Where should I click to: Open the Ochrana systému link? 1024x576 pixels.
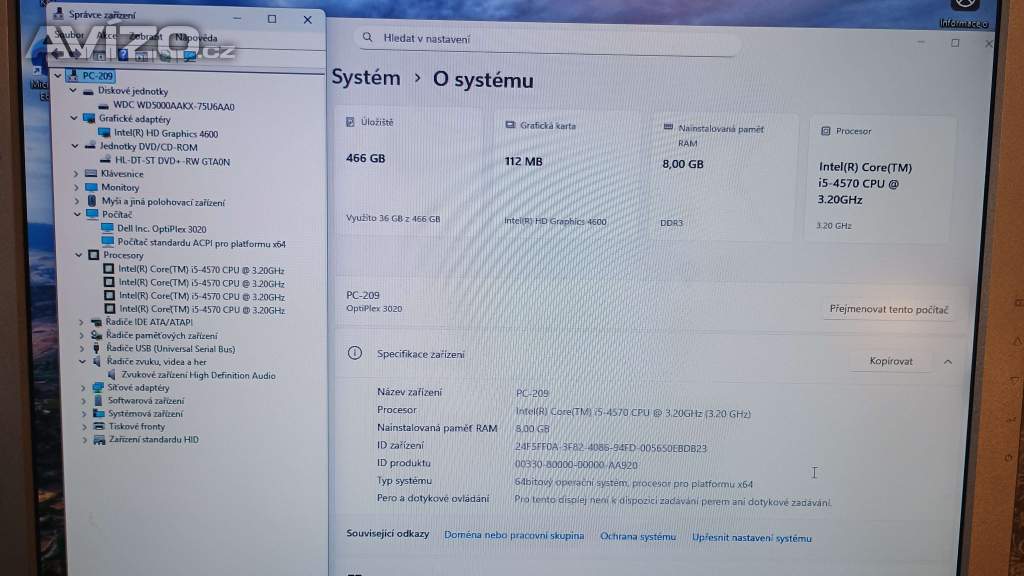pyautogui.click(x=638, y=537)
